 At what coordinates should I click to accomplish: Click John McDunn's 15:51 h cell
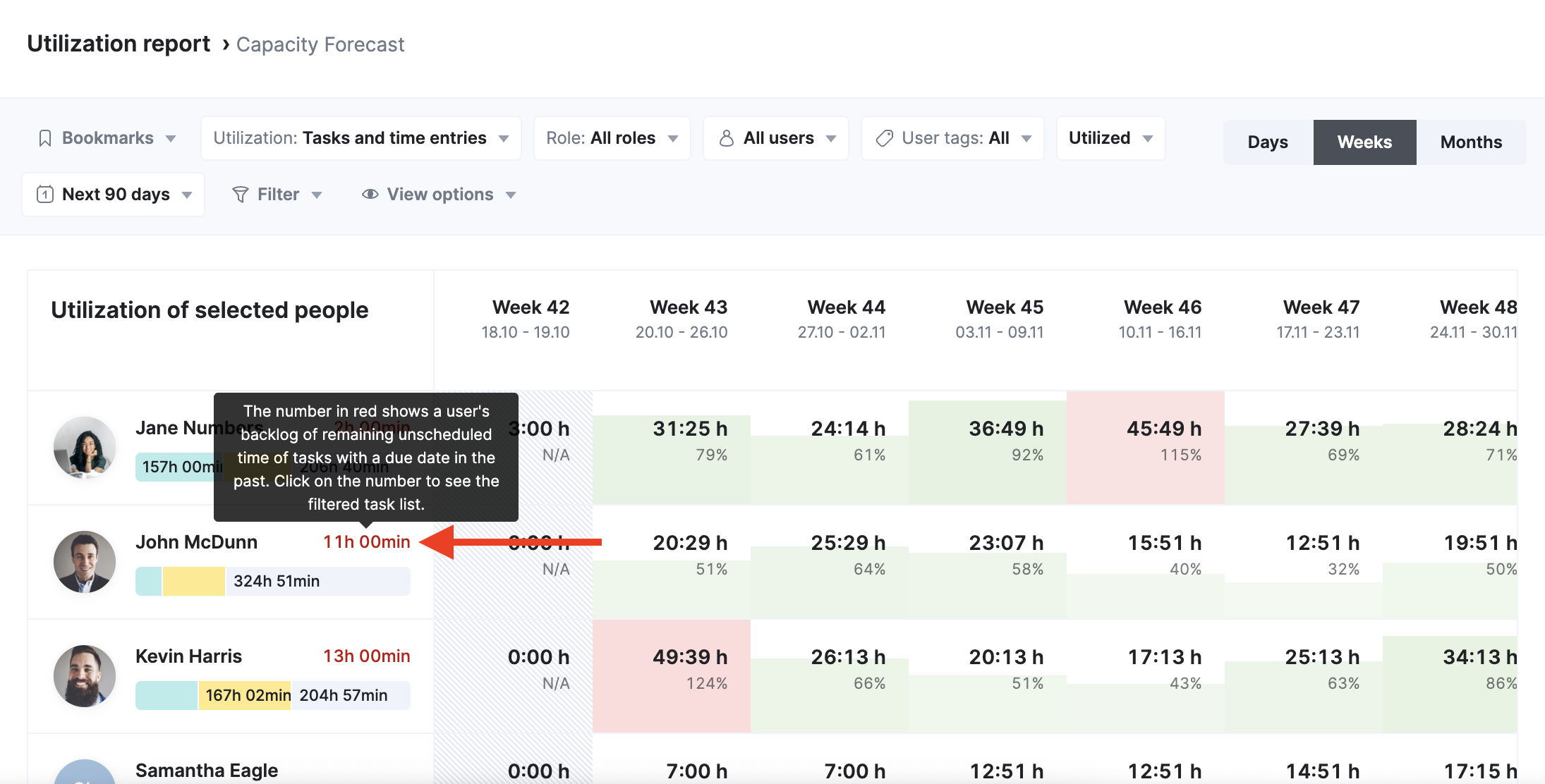1146,562
